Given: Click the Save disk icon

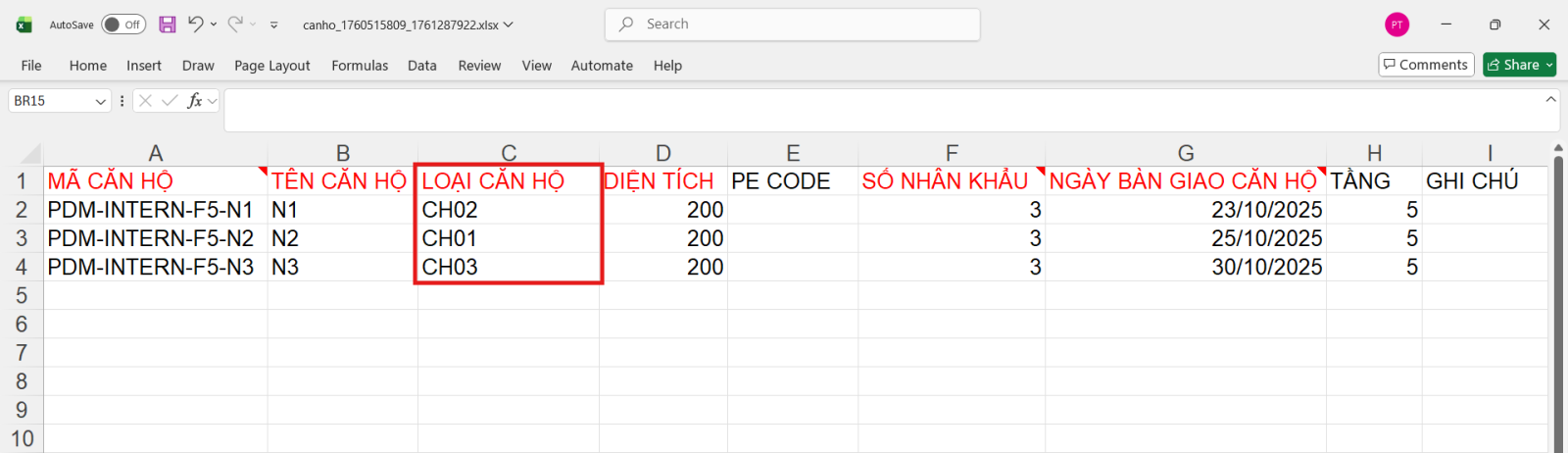Looking at the screenshot, I should tap(168, 25).
